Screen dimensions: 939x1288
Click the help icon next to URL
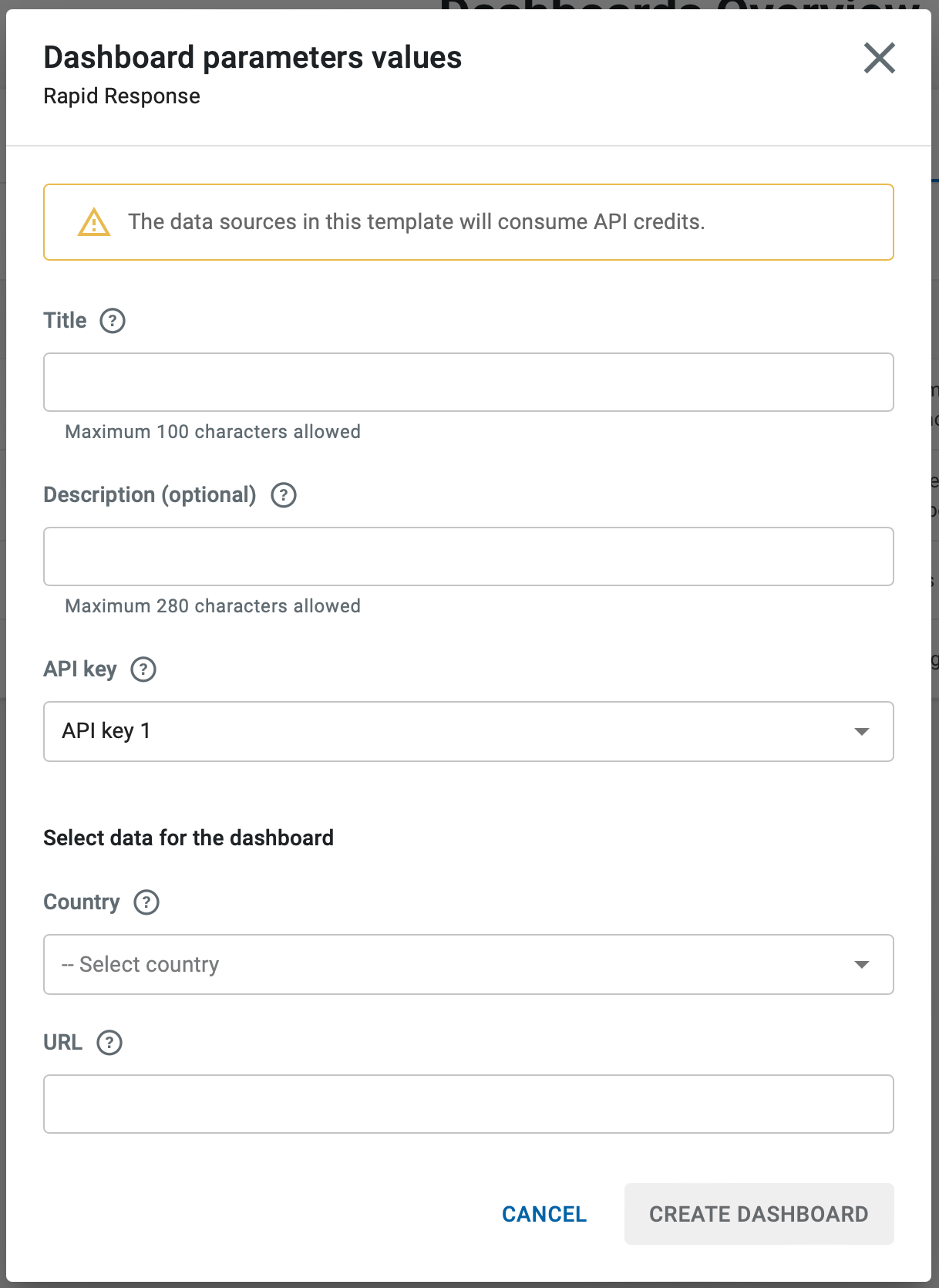[109, 1042]
